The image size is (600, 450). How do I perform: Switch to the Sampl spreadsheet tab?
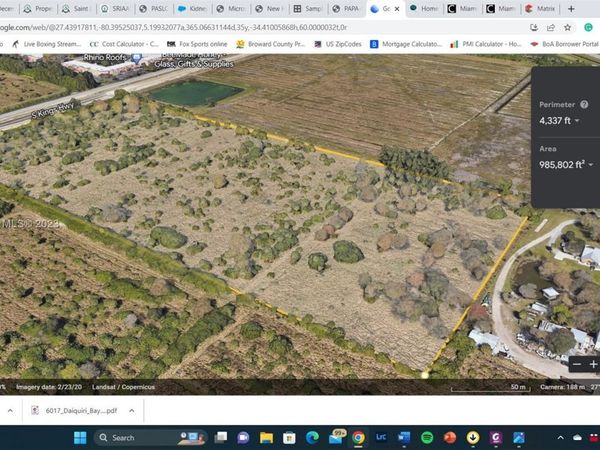tap(308, 8)
